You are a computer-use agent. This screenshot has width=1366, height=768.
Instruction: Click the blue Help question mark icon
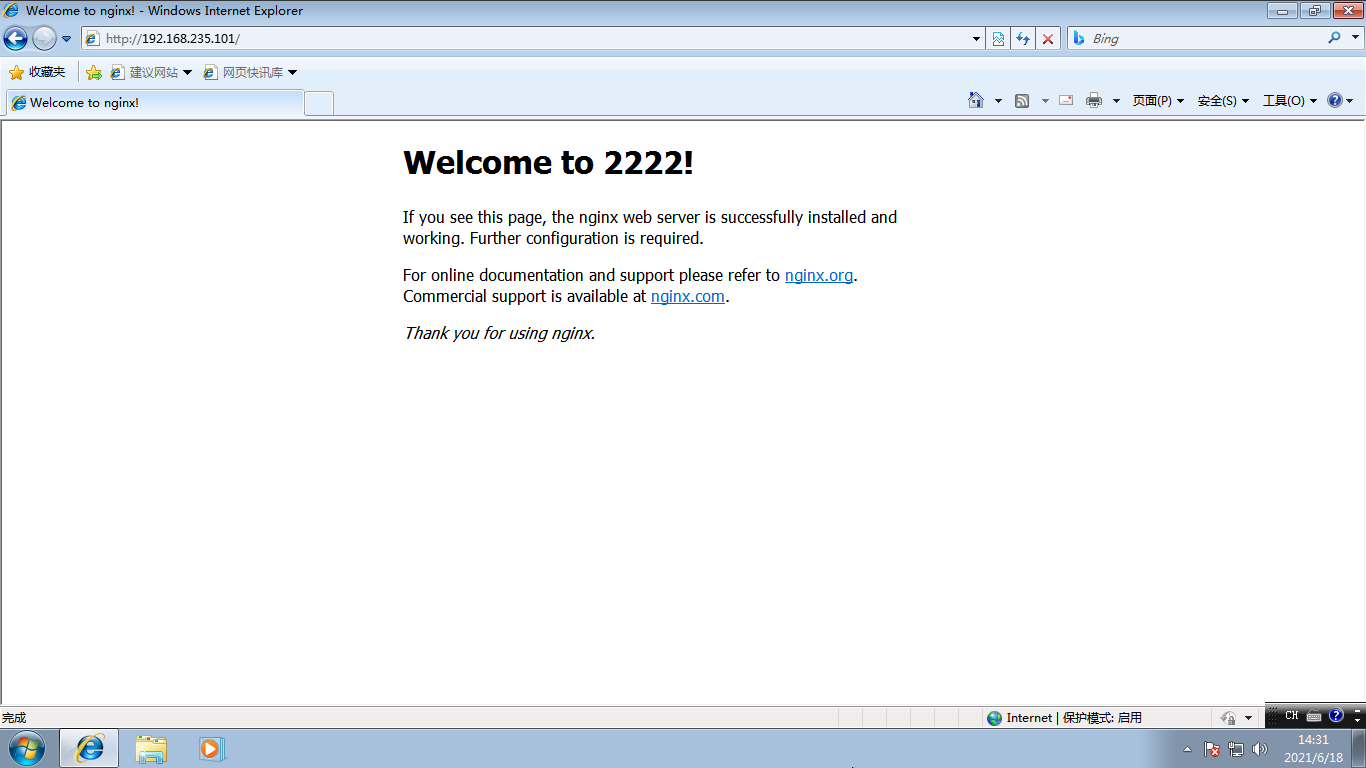point(1334,100)
